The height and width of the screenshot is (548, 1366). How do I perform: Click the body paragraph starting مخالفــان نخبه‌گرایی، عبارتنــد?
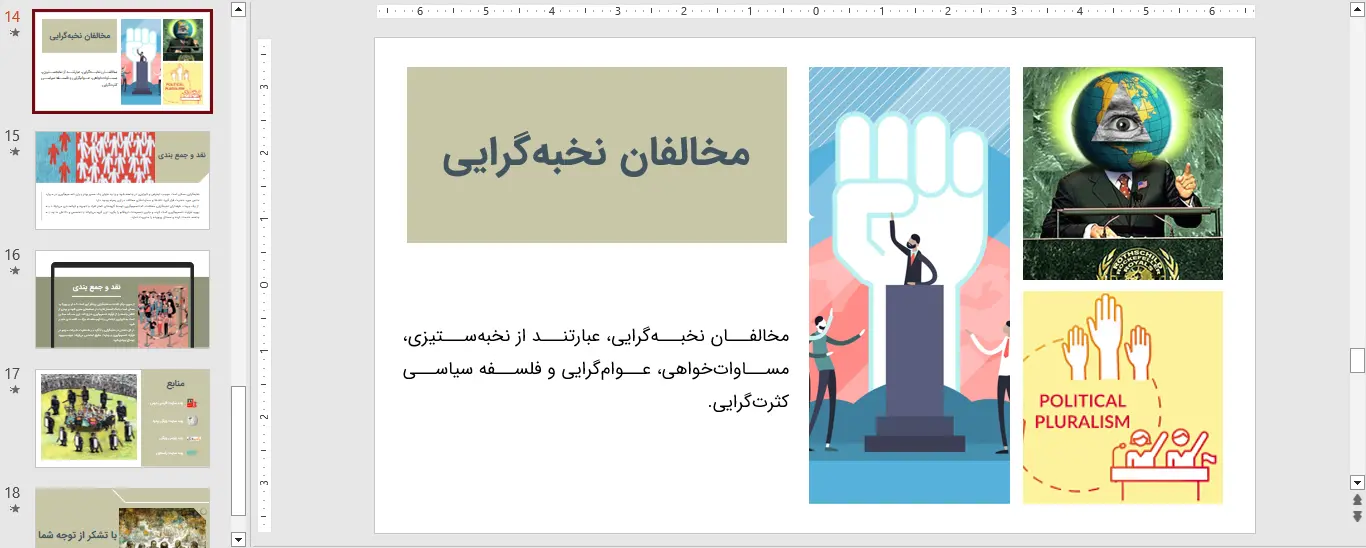pyautogui.click(x=597, y=369)
